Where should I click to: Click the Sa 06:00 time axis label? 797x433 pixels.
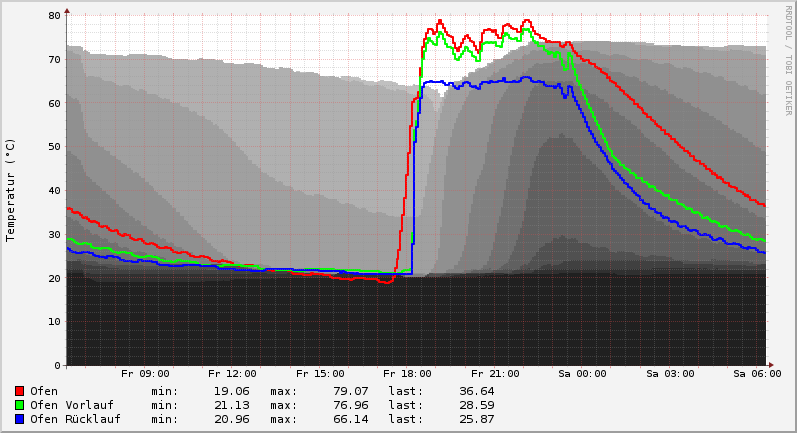click(x=756, y=374)
